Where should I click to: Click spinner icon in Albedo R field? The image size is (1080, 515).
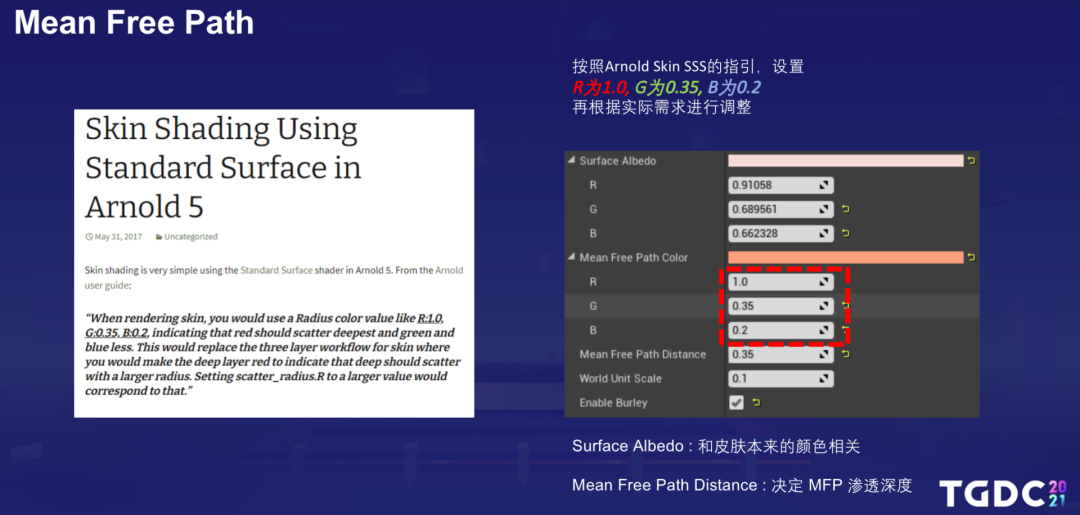click(x=823, y=185)
